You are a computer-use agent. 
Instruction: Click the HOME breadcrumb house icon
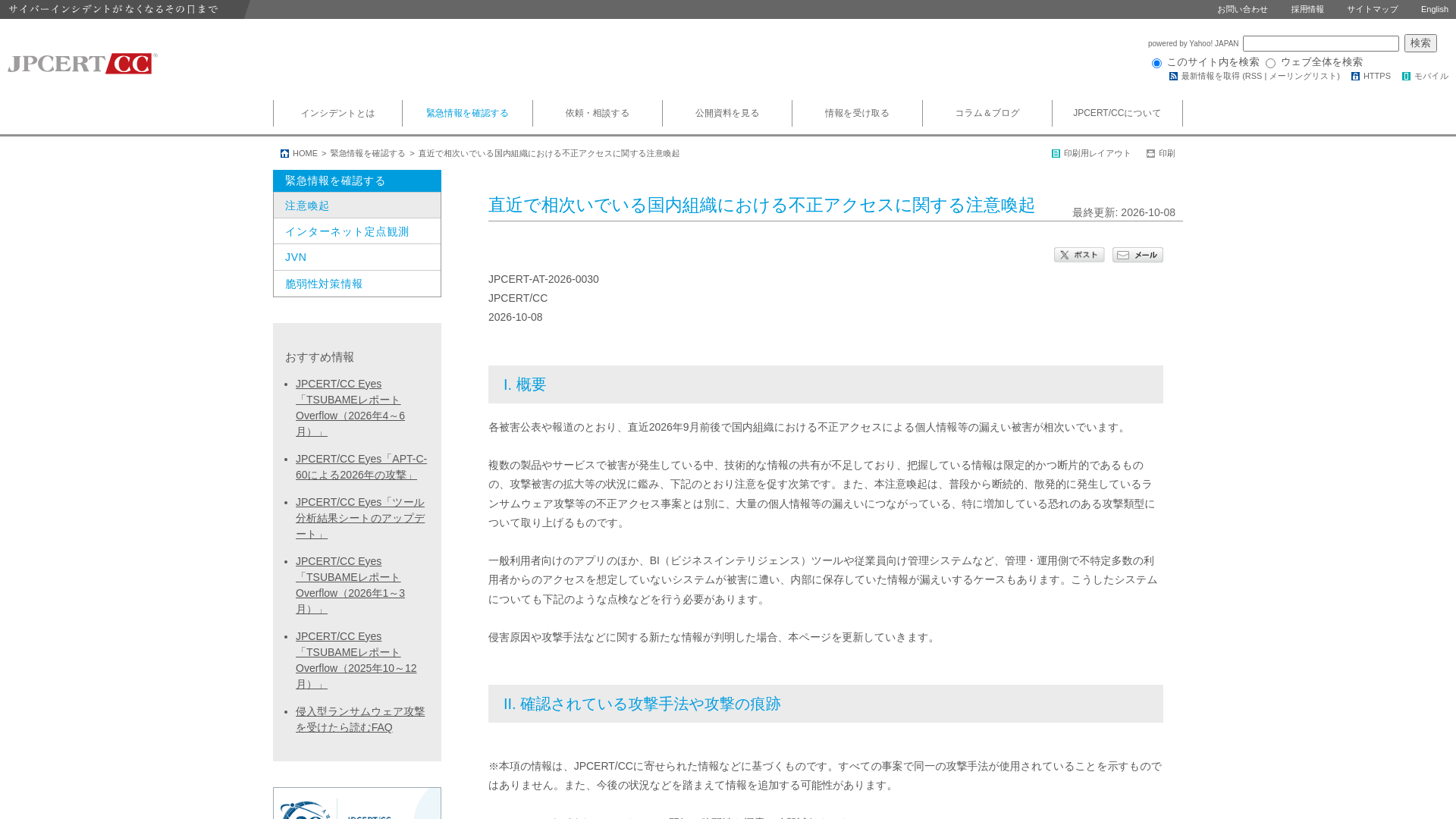tap(284, 154)
